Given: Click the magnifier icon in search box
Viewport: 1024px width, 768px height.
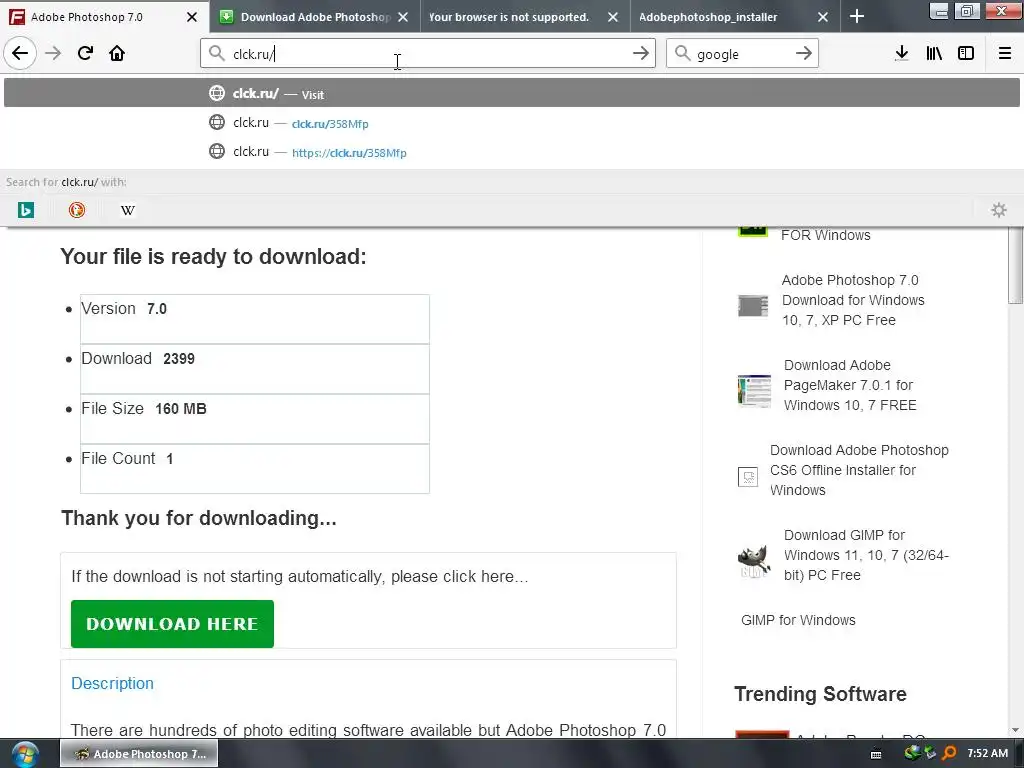Looking at the screenshot, I should pos(682,54).
